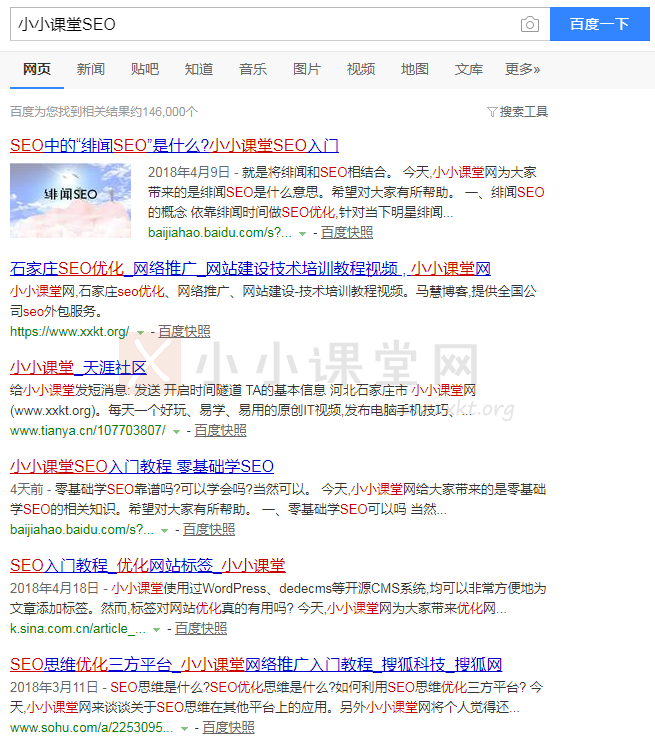Image resolution: width=655 pixels, height=741 pixels.
Task: Open 百度快照 for the xxkt.org result
Action: [x=184, y=332]
